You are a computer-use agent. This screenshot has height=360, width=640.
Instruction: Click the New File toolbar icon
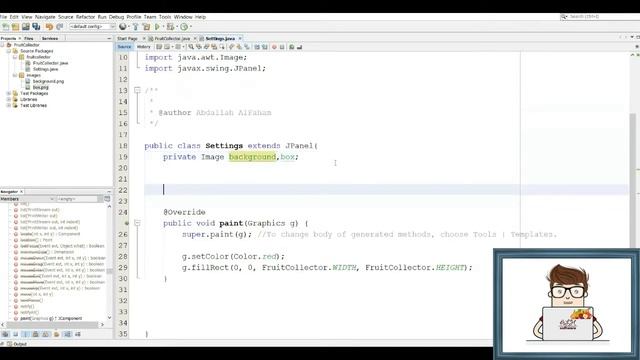6,27
